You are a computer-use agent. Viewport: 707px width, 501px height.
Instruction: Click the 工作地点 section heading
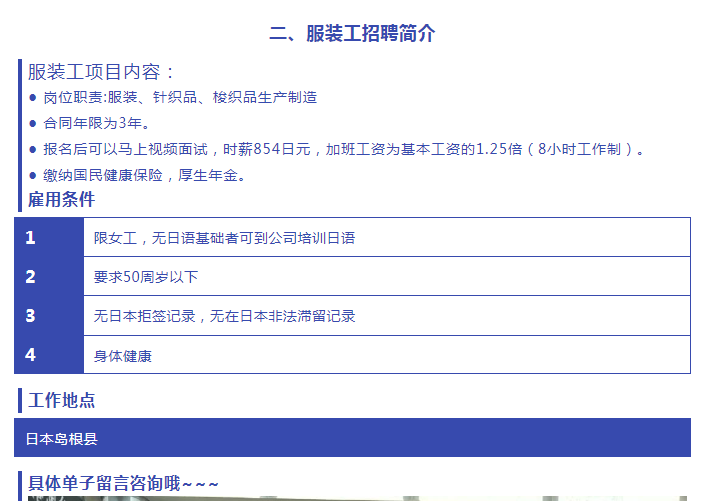pyautogui.click(x=61, y=401)
